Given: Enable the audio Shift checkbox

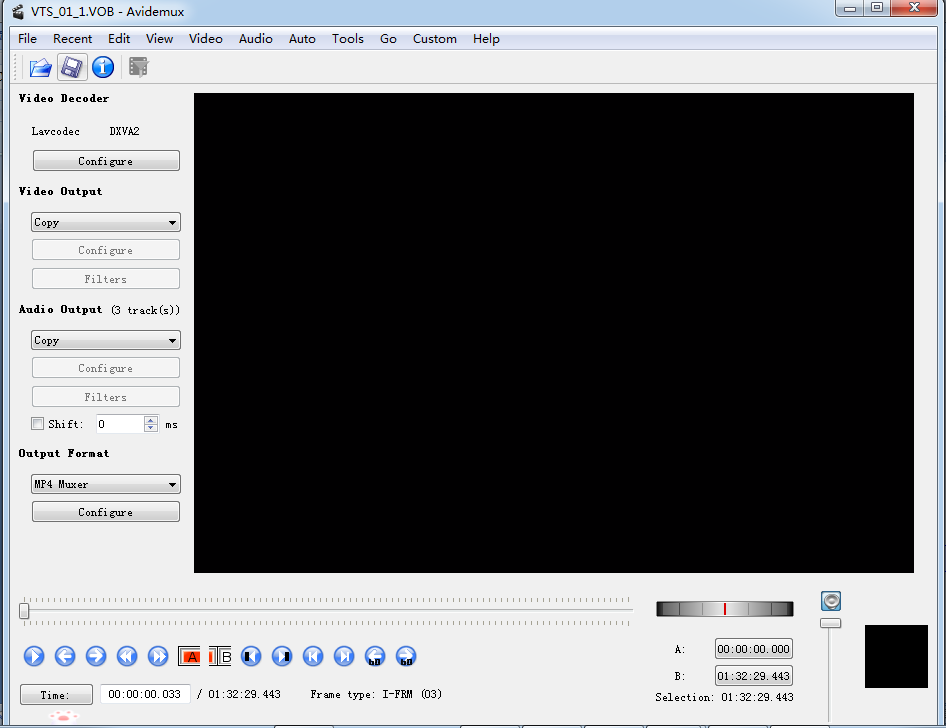Looking at the screenshot, I should 38,424.
